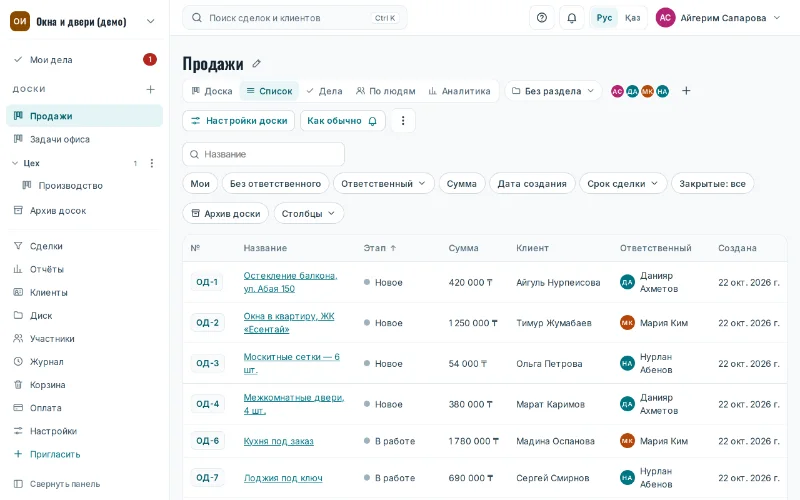Open the По людям tab
Screen dimensions: 800x500
[x=386, y=91]
